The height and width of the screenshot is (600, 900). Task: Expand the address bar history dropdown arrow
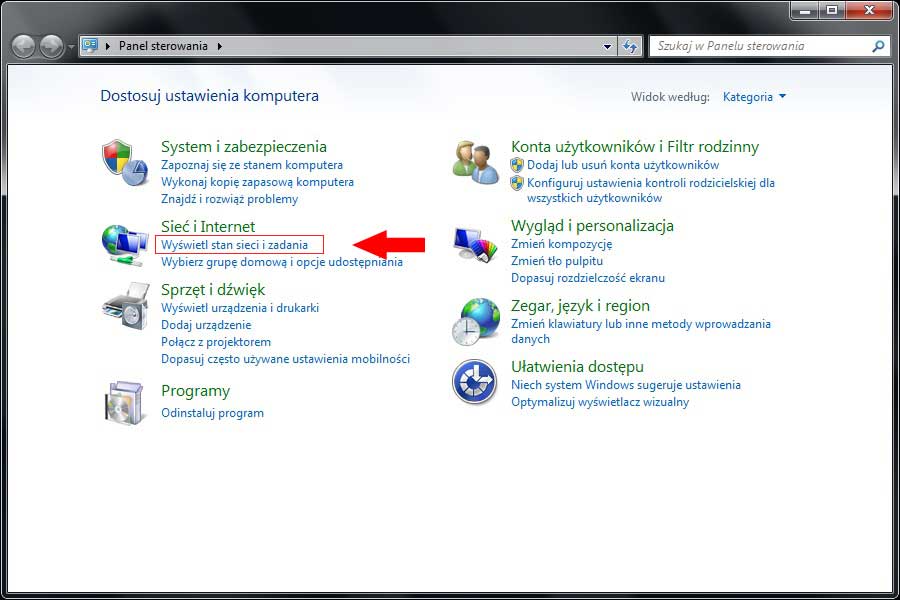pos(608,47)
